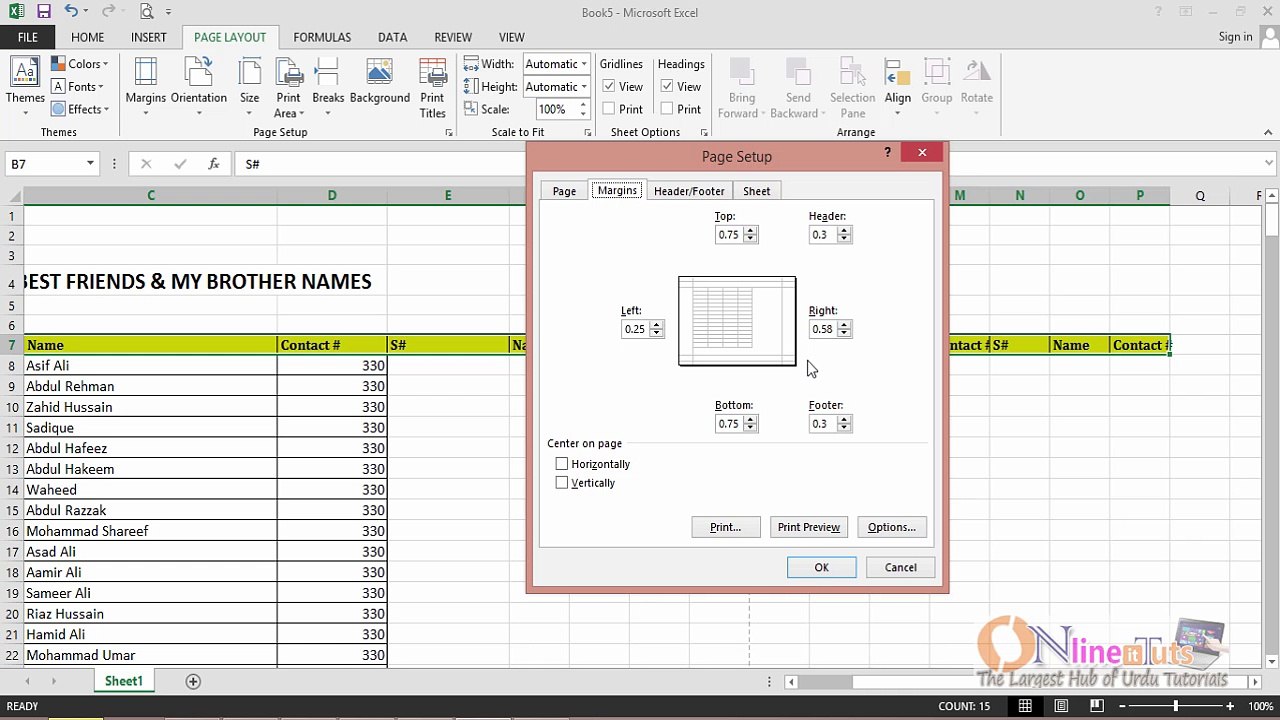Image resolution: width=1280 pixels, height=720 pixels.
Task: Open the Print Area menu
Action: [288, 87]
